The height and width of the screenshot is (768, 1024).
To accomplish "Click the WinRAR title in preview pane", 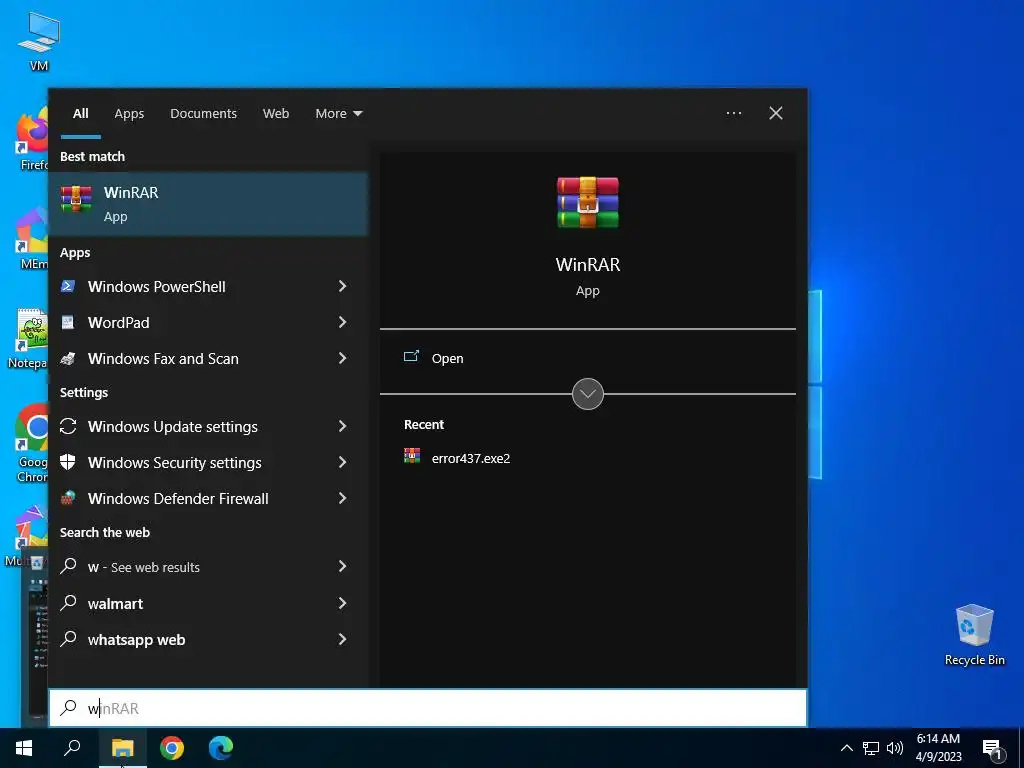I will click(x=588, y=264).
